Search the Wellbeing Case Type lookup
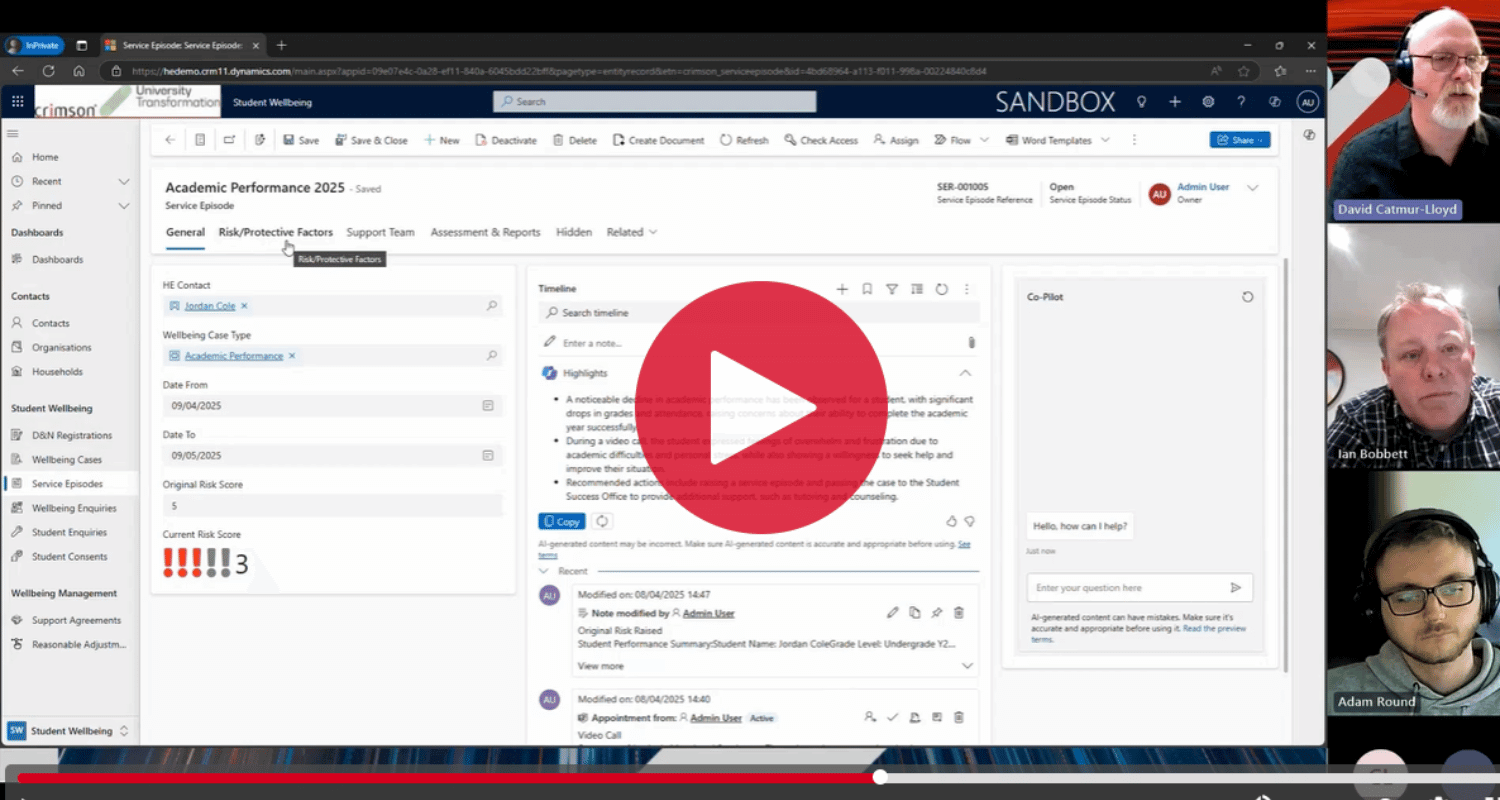 [492, 356]
